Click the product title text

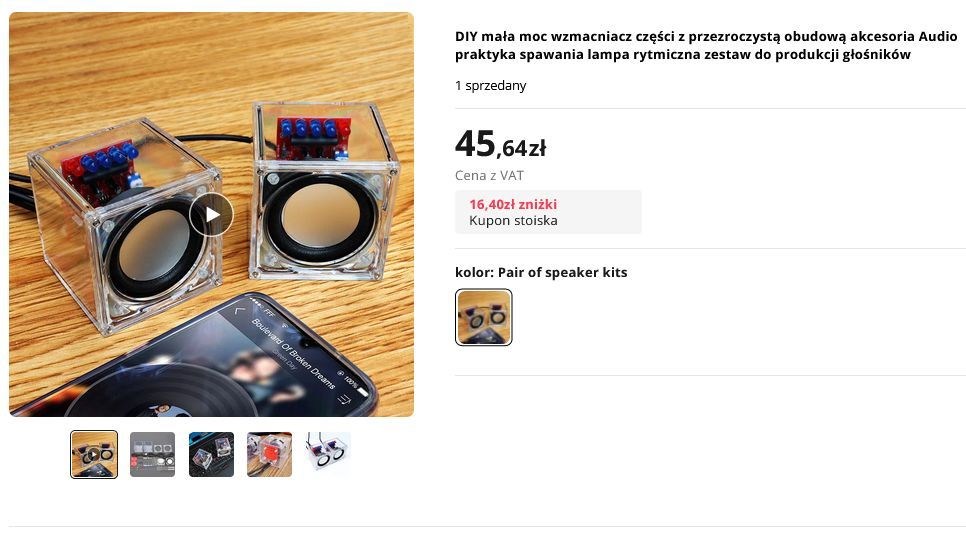coord(705,46)
